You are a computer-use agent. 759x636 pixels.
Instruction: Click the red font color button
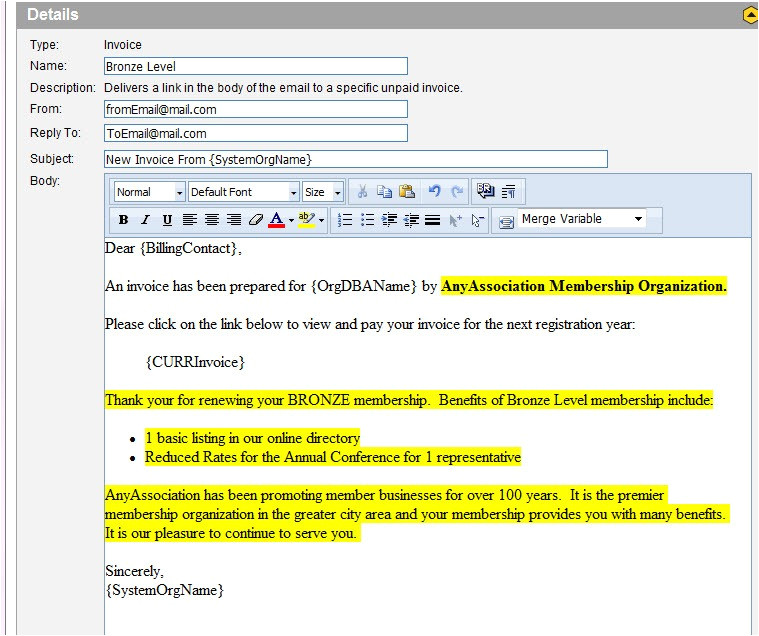pos(276,220)
